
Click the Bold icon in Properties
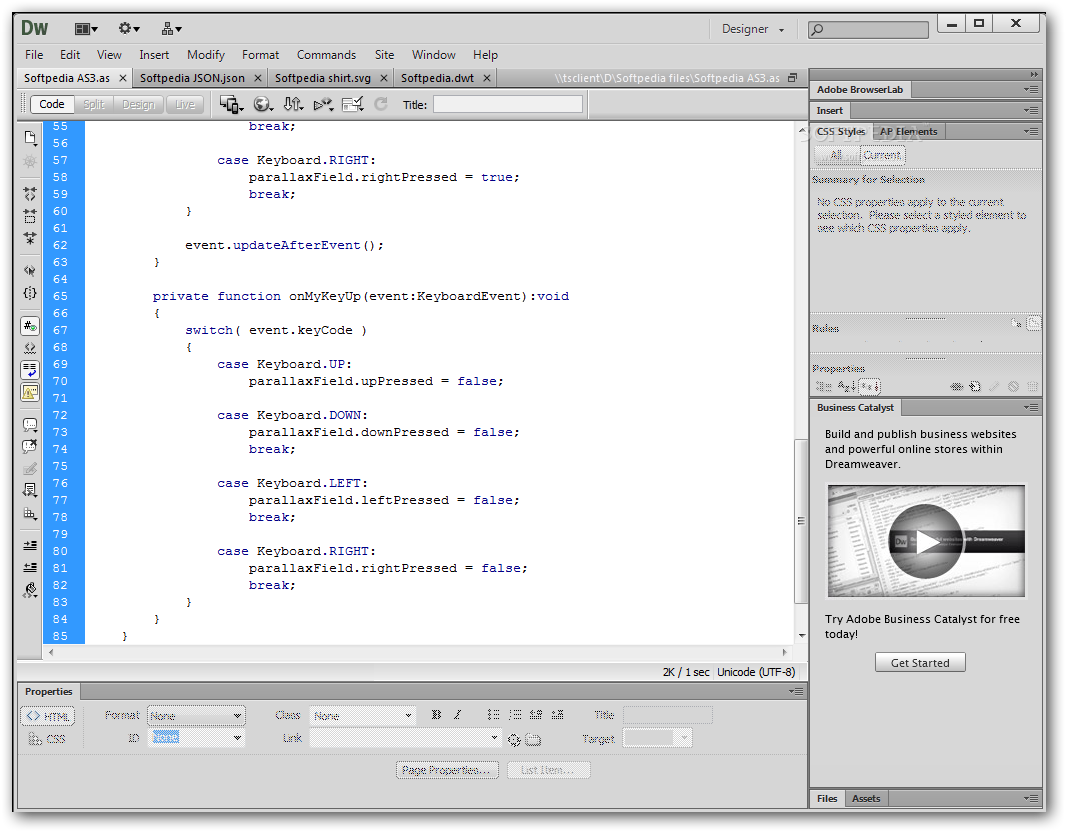(436, 715)
